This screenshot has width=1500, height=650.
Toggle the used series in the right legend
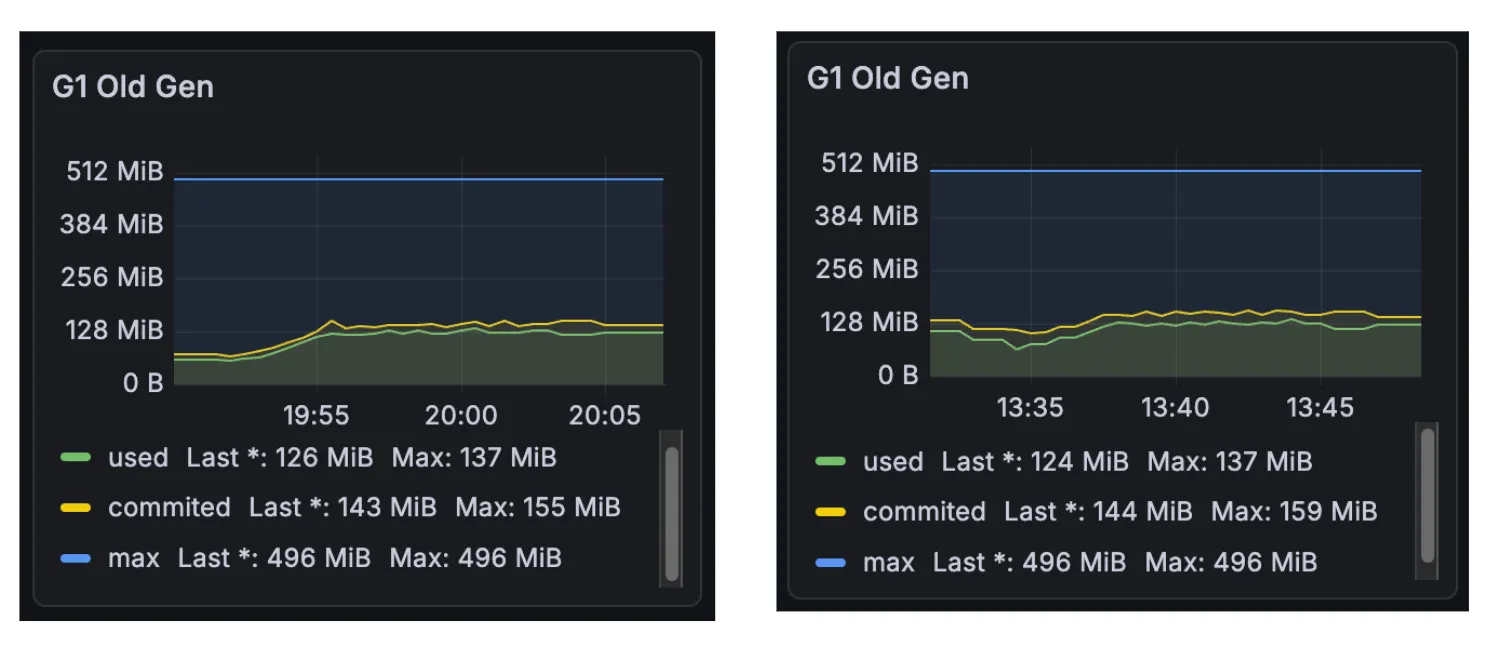tap(893, 462)
